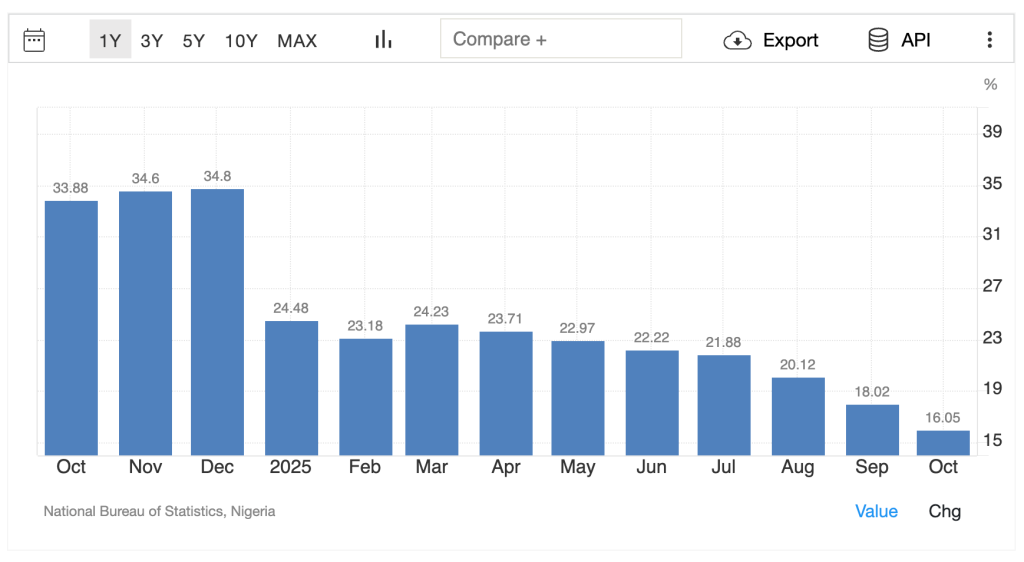Click the database API icon
This screenshot has height=562, width=1024.
[x=878, y=40]
